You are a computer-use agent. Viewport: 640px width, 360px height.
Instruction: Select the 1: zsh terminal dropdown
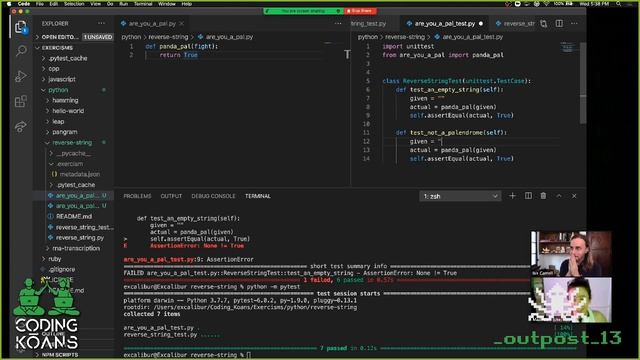point(460,196)
